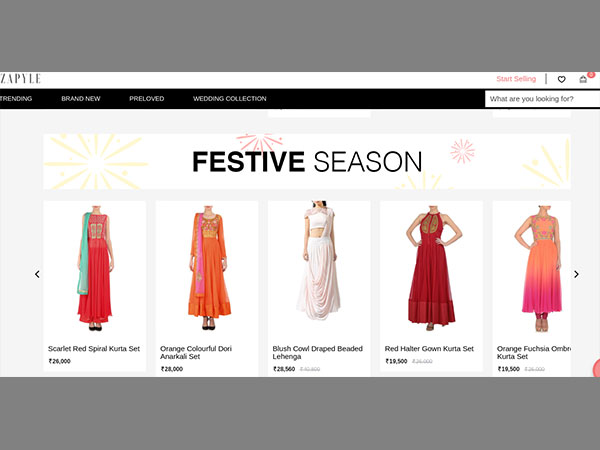Click the left carousel arrow
Viewport: 600px width, 450px height.
point(37,274)
